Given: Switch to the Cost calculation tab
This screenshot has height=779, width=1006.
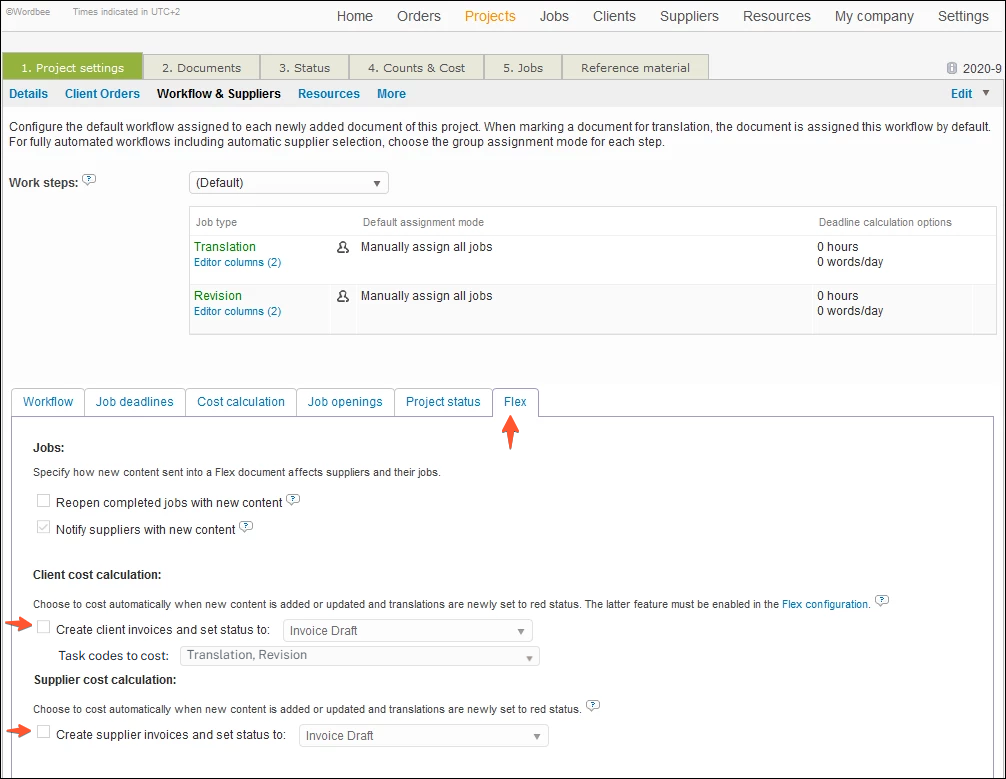Looking at the screenshot, I should pos(241,402).
